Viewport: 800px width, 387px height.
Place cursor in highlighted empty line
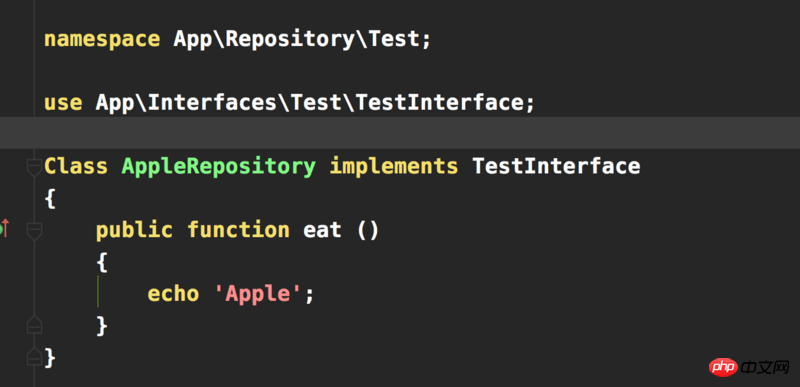click(x=400, y=133)
